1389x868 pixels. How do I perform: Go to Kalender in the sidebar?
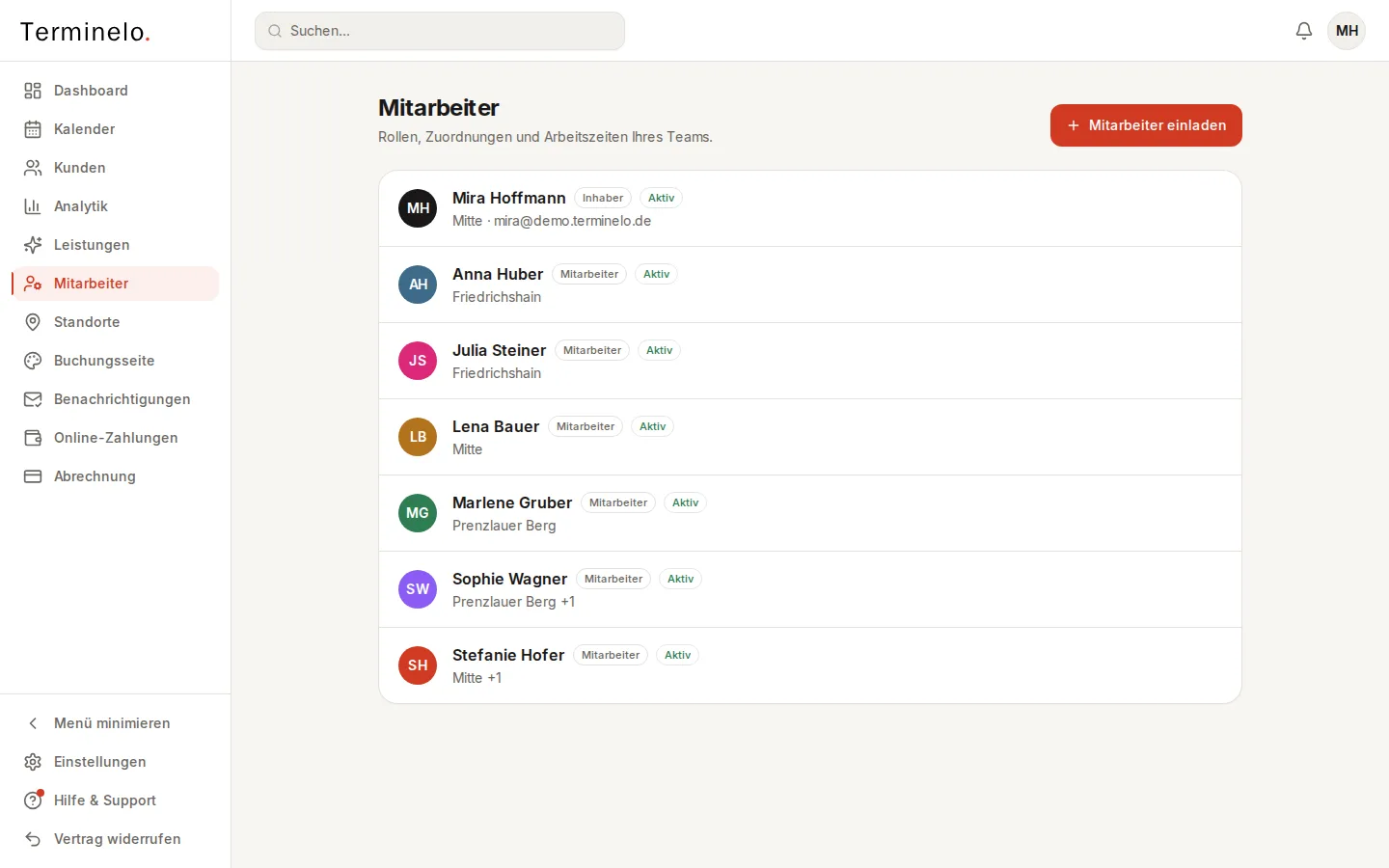coord(116,129)
